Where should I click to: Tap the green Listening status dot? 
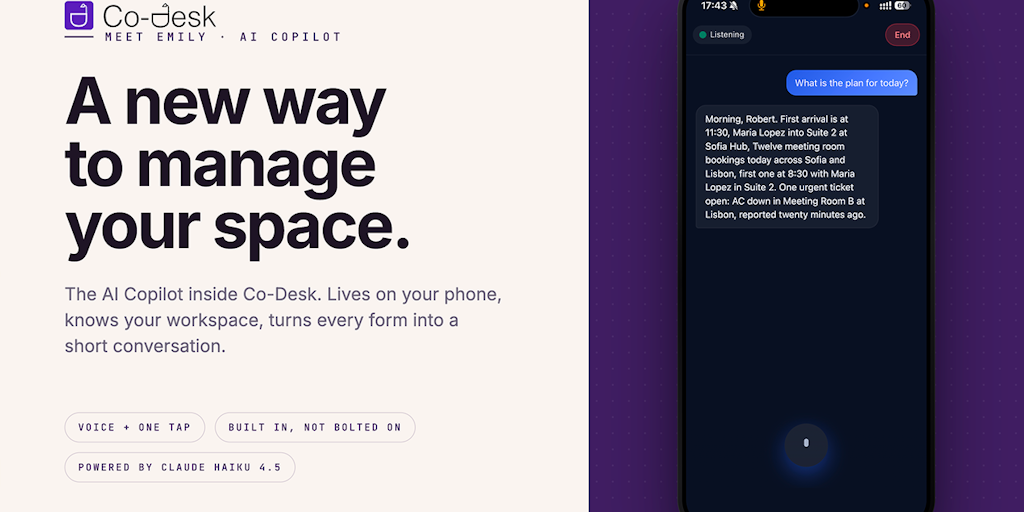[x=703, y=35]
